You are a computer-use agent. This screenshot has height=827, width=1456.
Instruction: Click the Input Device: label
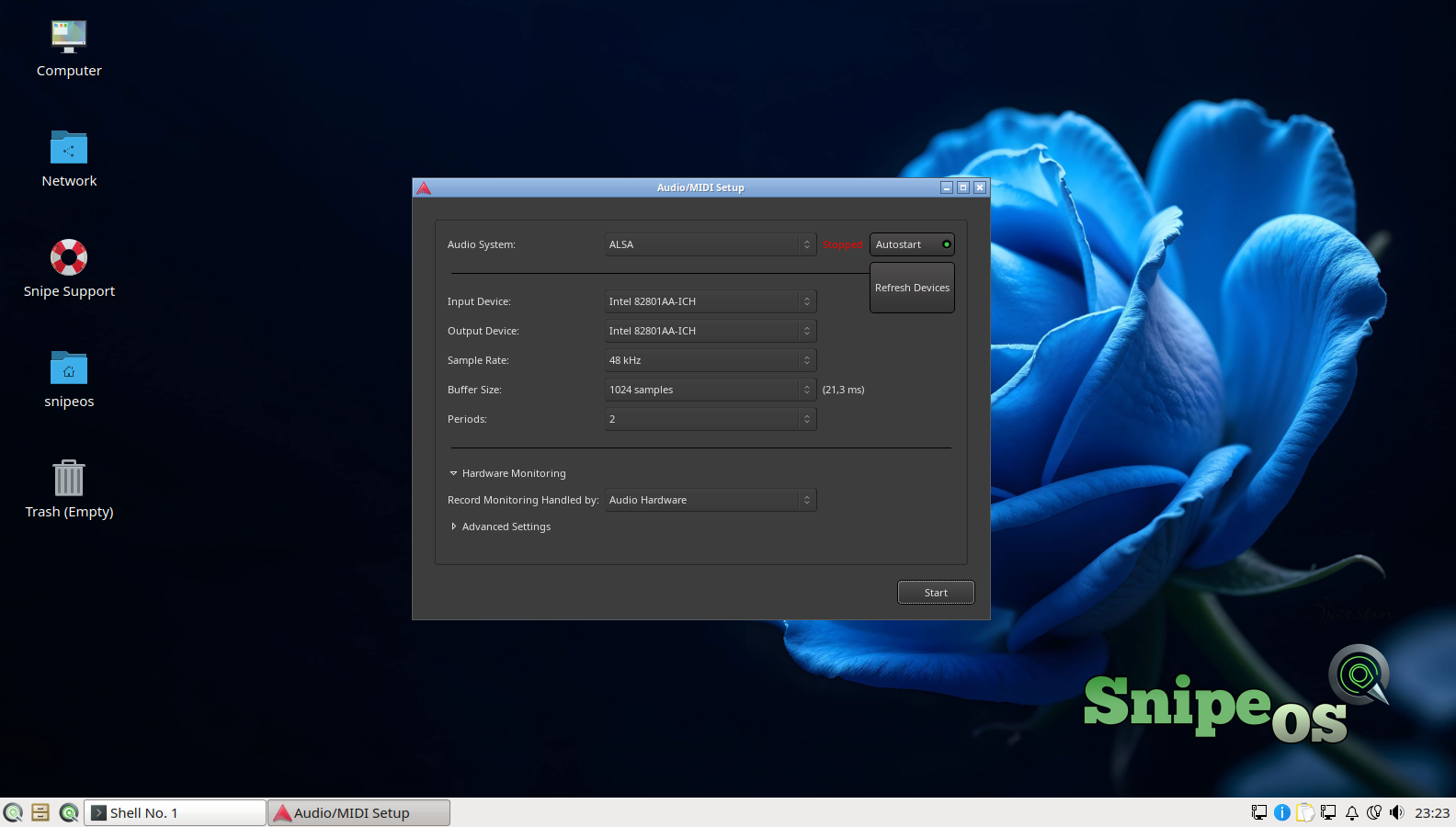(x=479, y=301)
